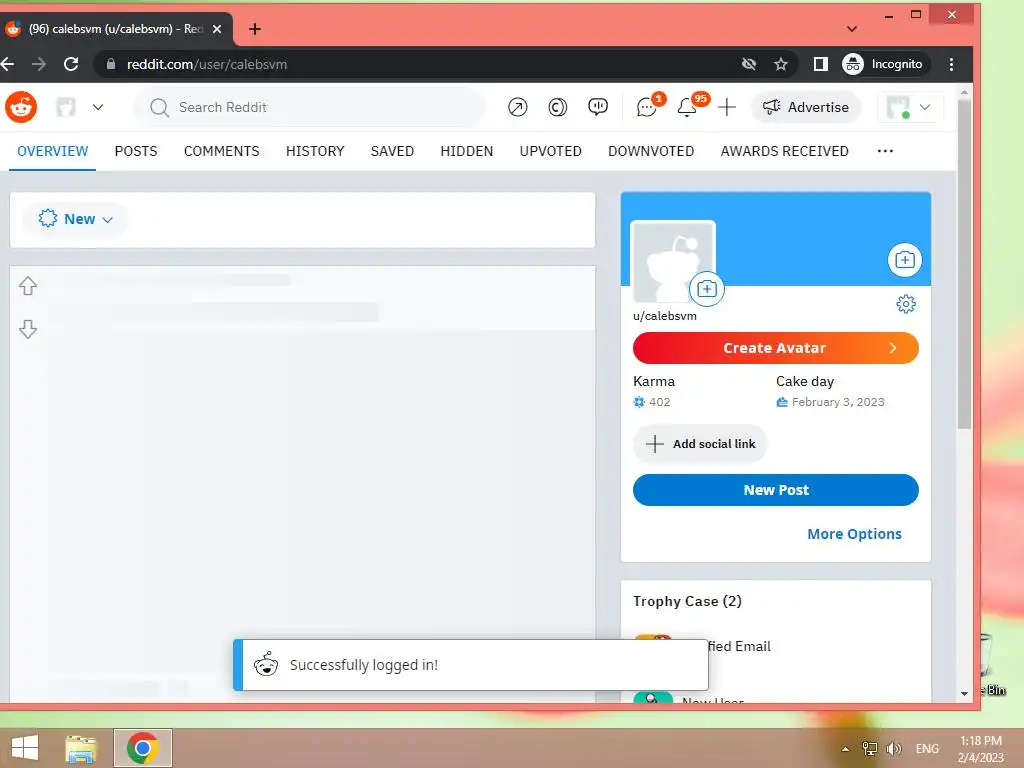
Task: Click the Karma value 402
Action: click(x=660, y=402)
